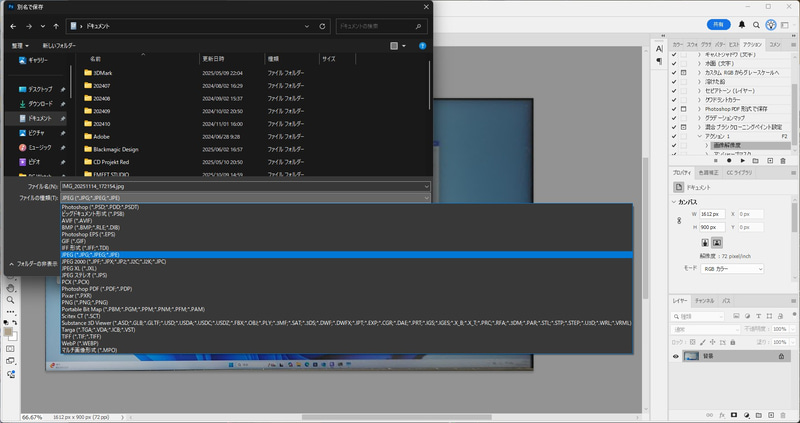Create a new group folder in Layers panel
The image size is (800, 423).
point(759,415)
